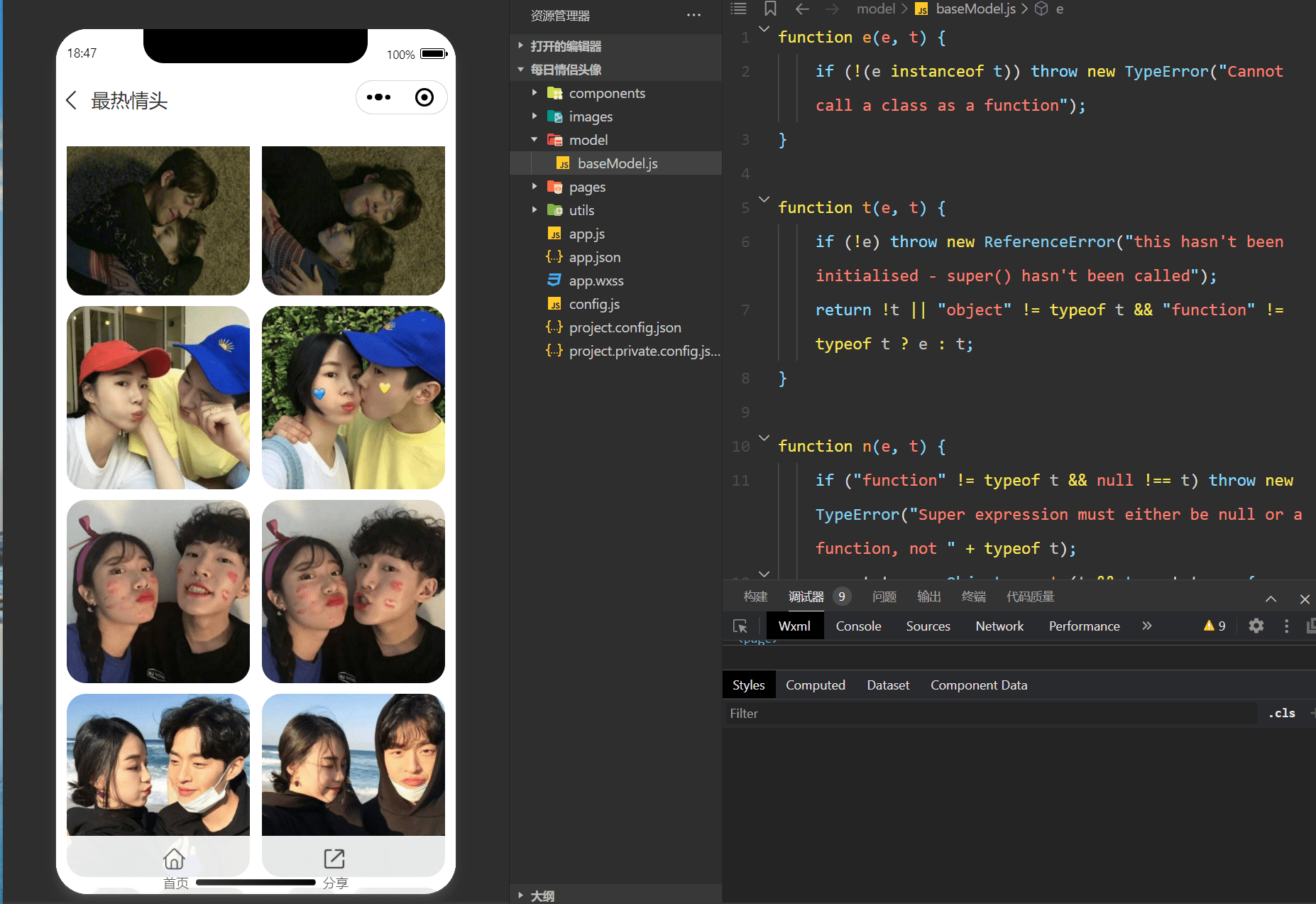Screen dimensions: 1316x904
Task: Fold function t at line 5
Action: click(x=764, y=200)
